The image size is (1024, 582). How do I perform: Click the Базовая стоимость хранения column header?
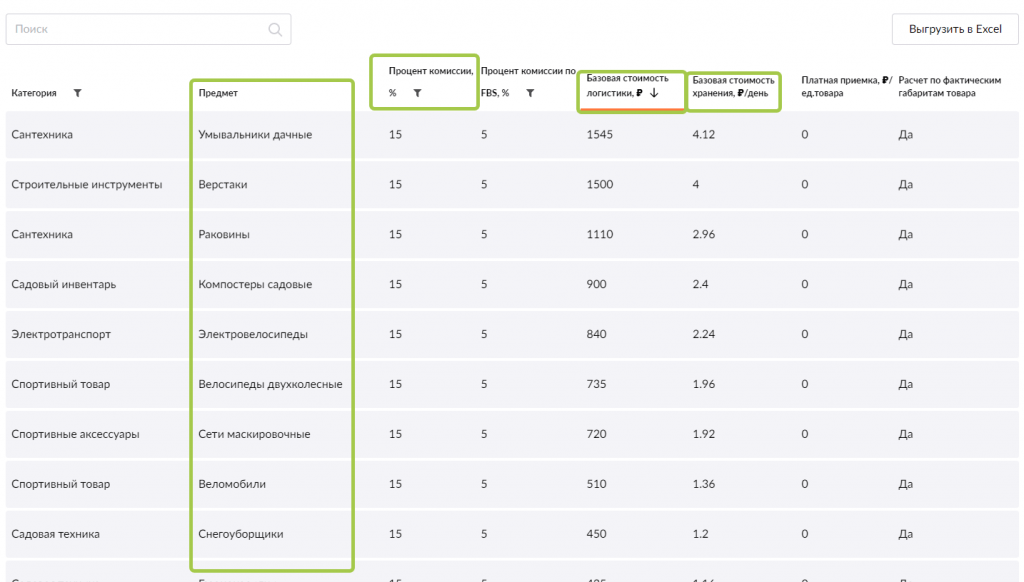point(733,87)
